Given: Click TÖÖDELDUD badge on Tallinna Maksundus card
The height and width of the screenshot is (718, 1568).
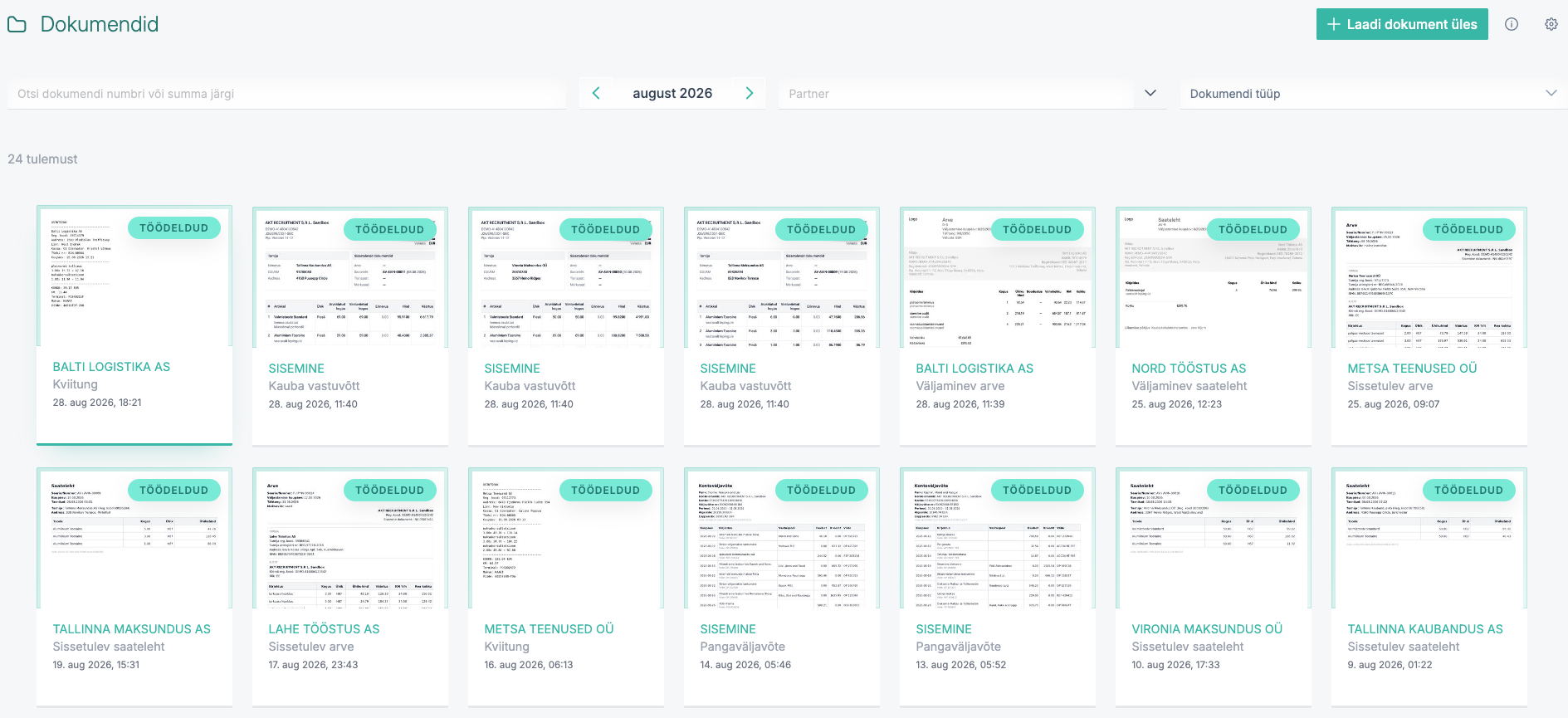Looking at the screenshot, I should (173, 490).
